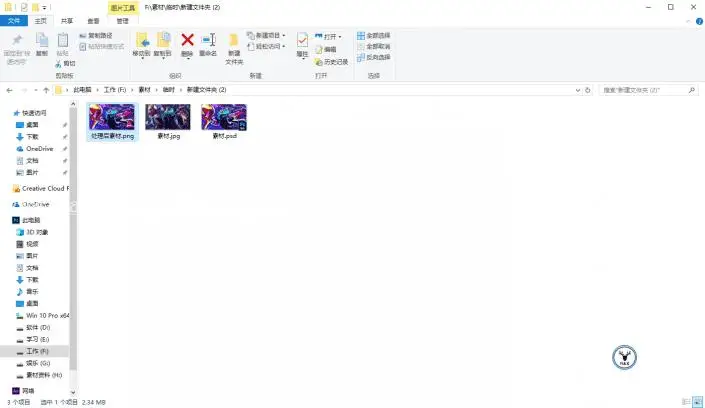Open Creative Cloud Files in navigation pane
The image size is (705, 408).
[41, 188]
